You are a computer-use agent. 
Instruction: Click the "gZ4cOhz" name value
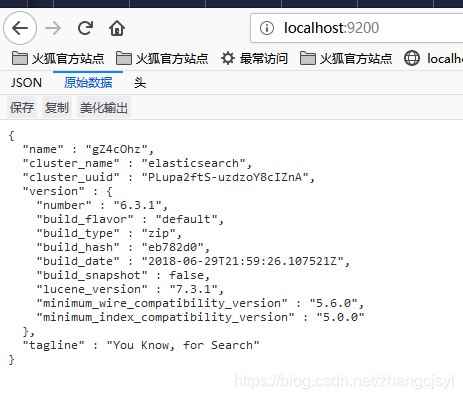click(116, 149)
